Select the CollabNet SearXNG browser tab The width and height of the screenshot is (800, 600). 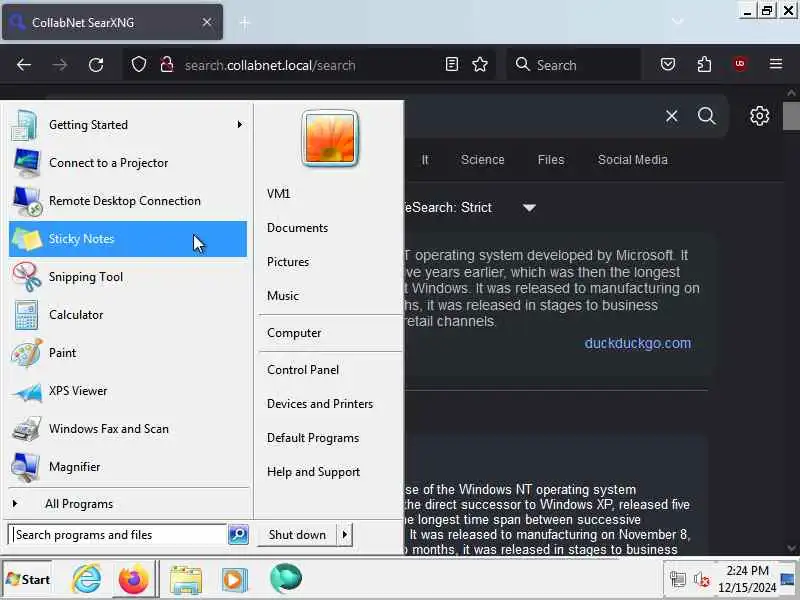click(x=112, y=22)
